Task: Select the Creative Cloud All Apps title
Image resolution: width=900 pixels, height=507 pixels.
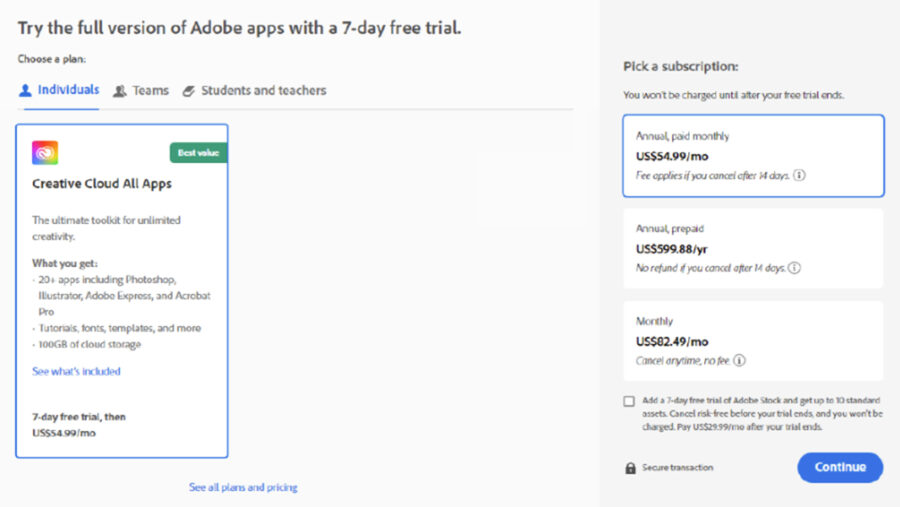Action: click(x=102, y=184)
